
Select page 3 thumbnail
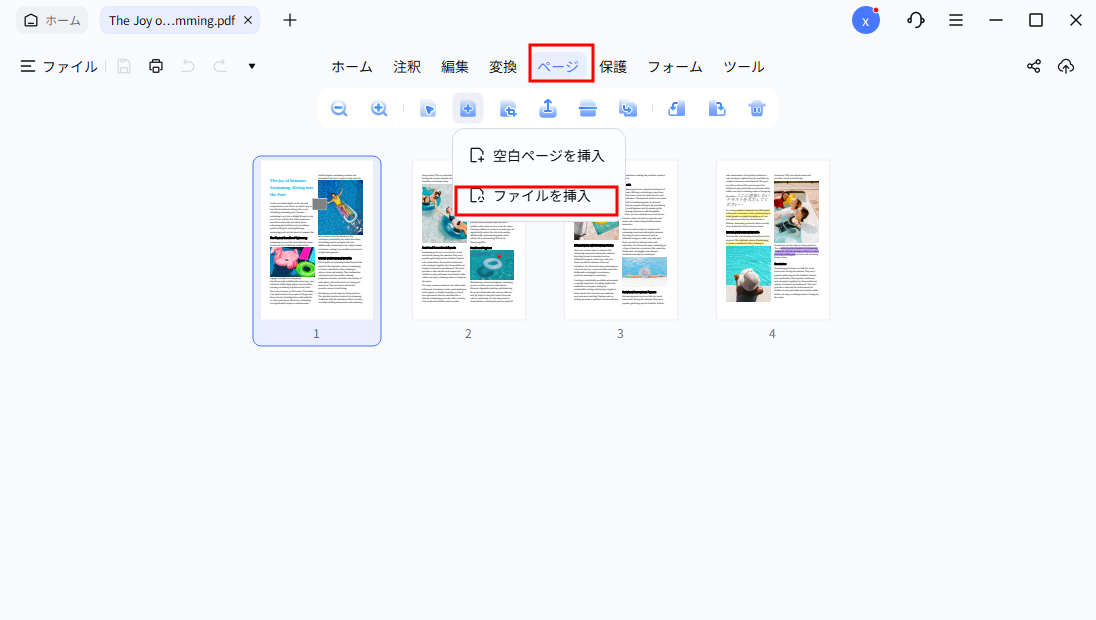[x=620, y=240]
